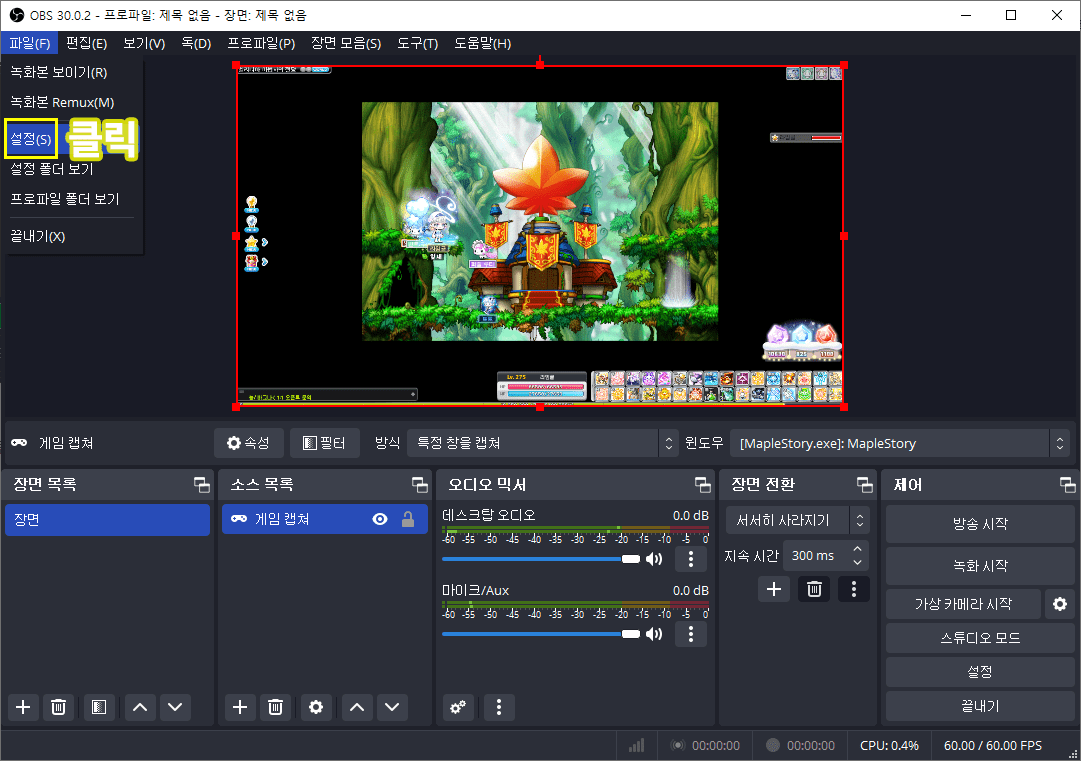This screenshot has width=1081, height=761.
Task: Open the 도움말(H) menu
Action: tap(482, 43)
